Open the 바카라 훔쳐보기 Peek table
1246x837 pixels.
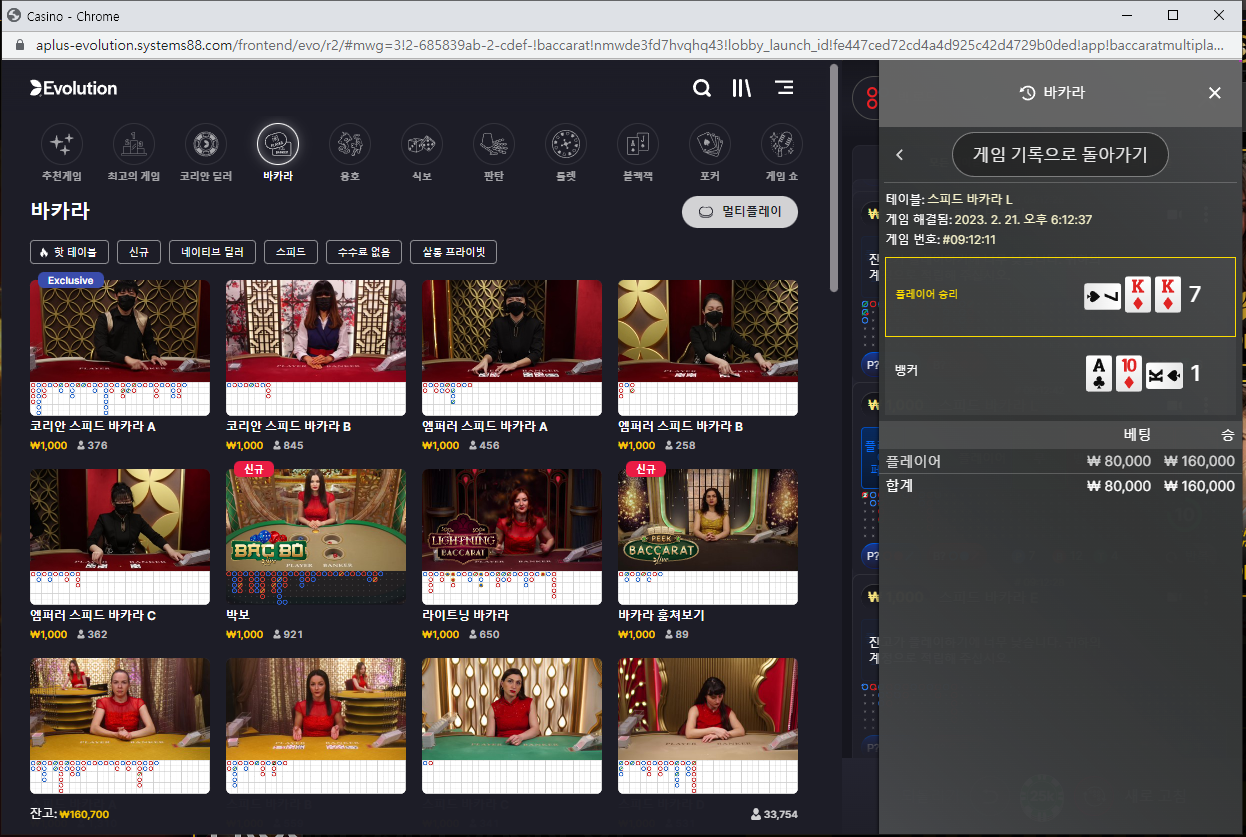pos(708,536)
